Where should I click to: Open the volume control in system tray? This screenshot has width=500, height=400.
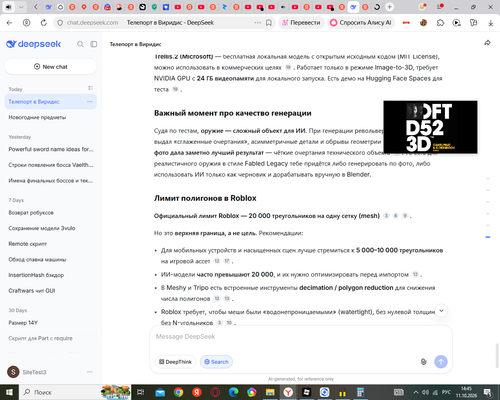point(425,392)
